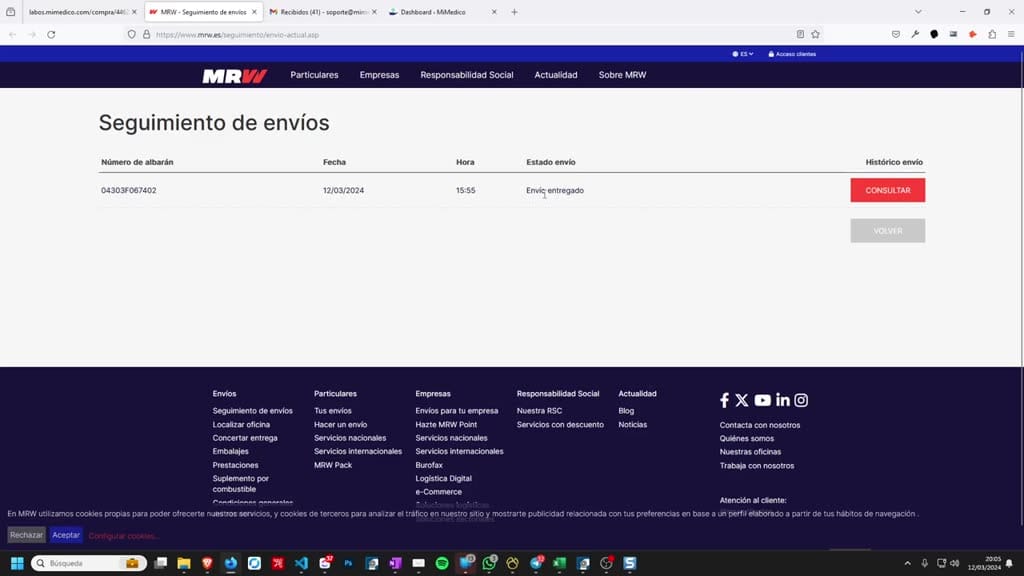Click the shield tracking protection icon
Image resolution: width=1024 pixels, height=576 pixels.
click(132, 35)
